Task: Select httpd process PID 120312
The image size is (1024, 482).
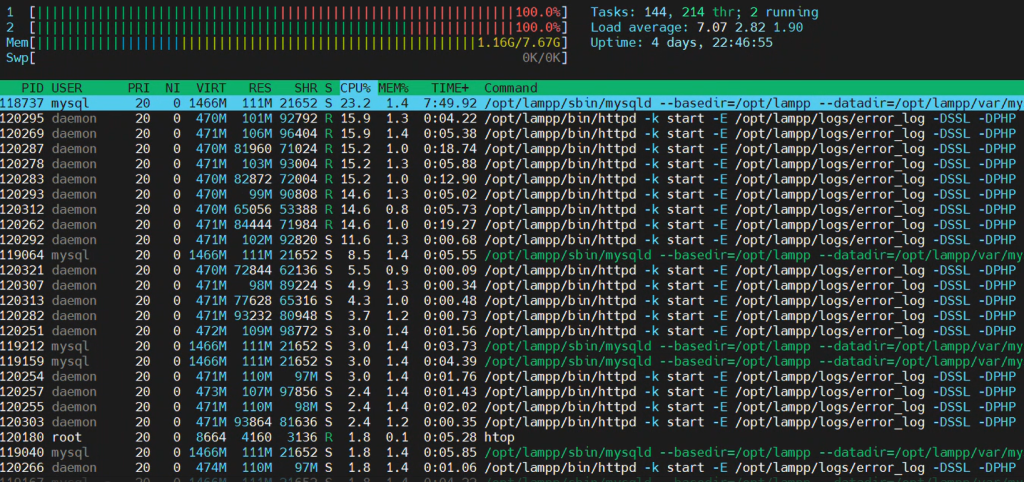Action: pos(512,209)
